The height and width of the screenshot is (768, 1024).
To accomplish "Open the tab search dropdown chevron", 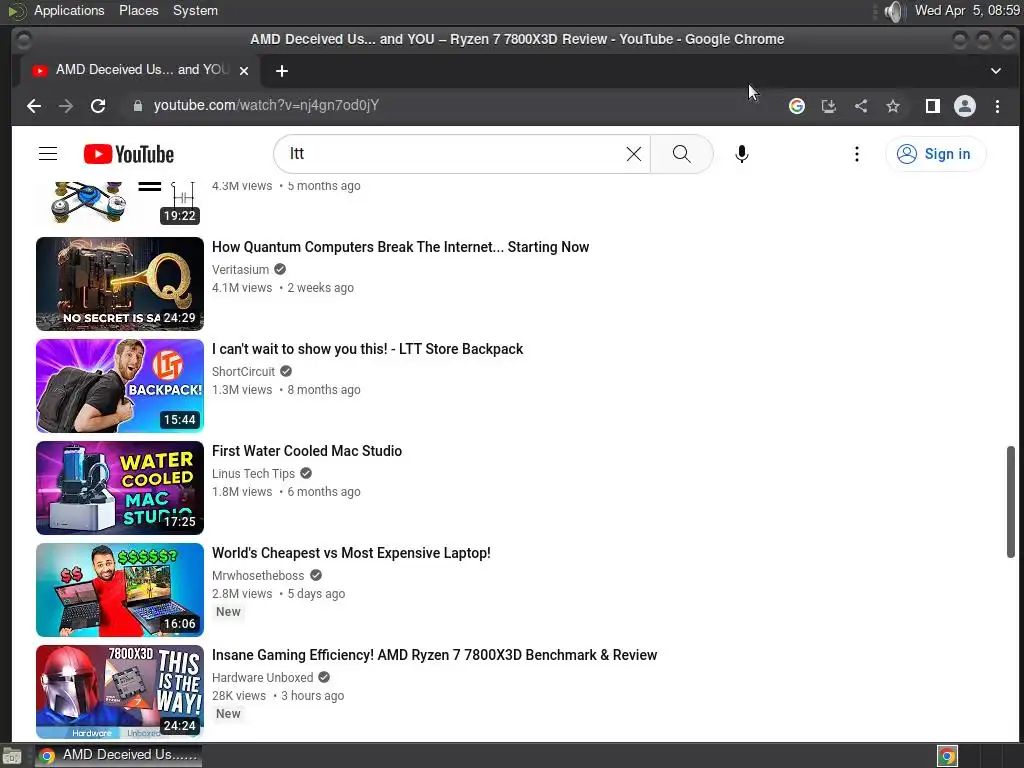I will pos(996,71).
